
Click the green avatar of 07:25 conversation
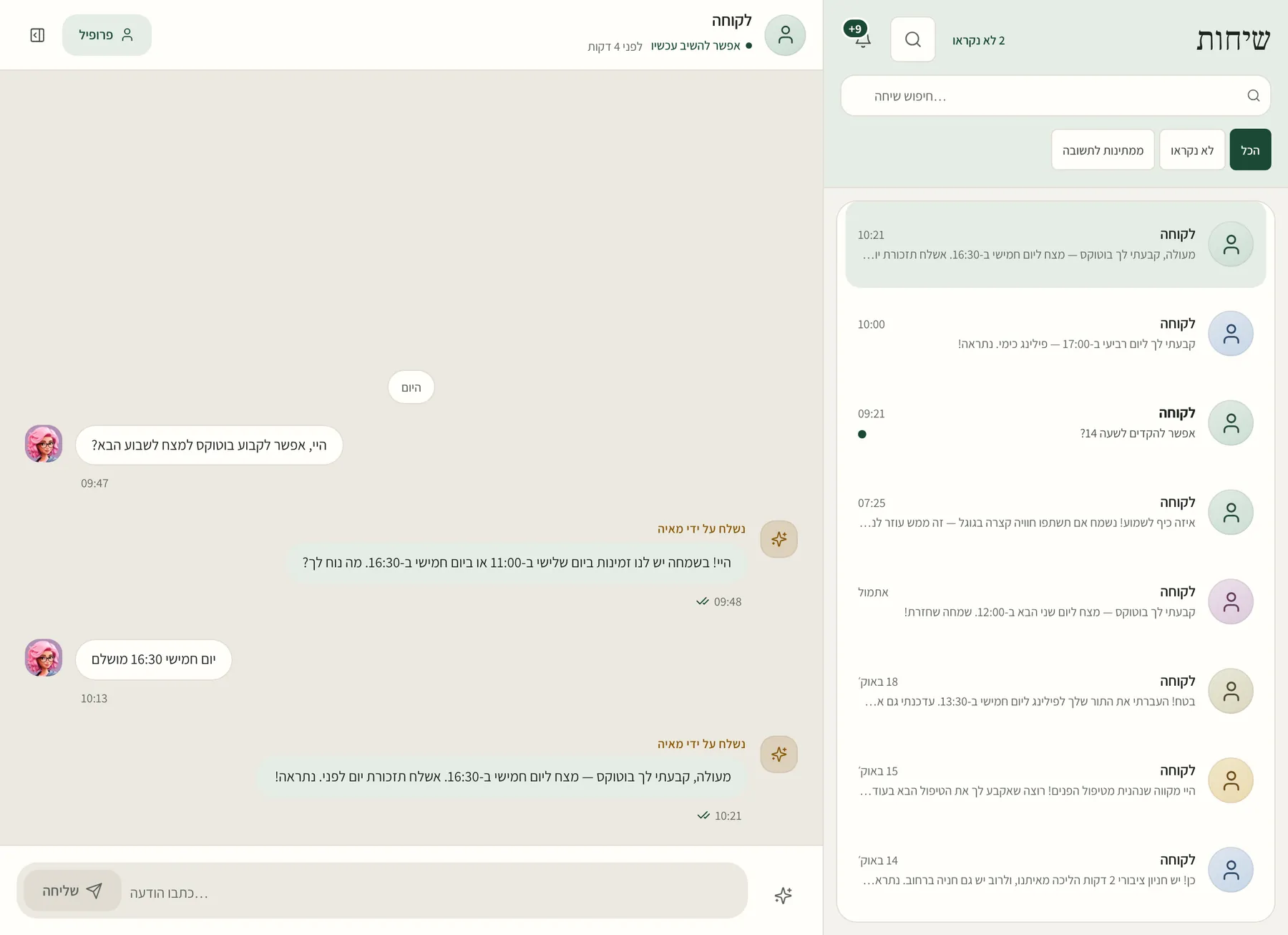click(1231, 513)
